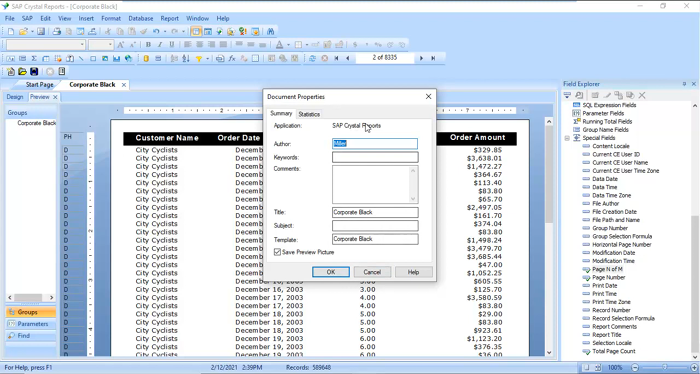Viewport: 700px width, 374px height.
Task: Switch to the Statistics tab
Action: coord(309,114)
